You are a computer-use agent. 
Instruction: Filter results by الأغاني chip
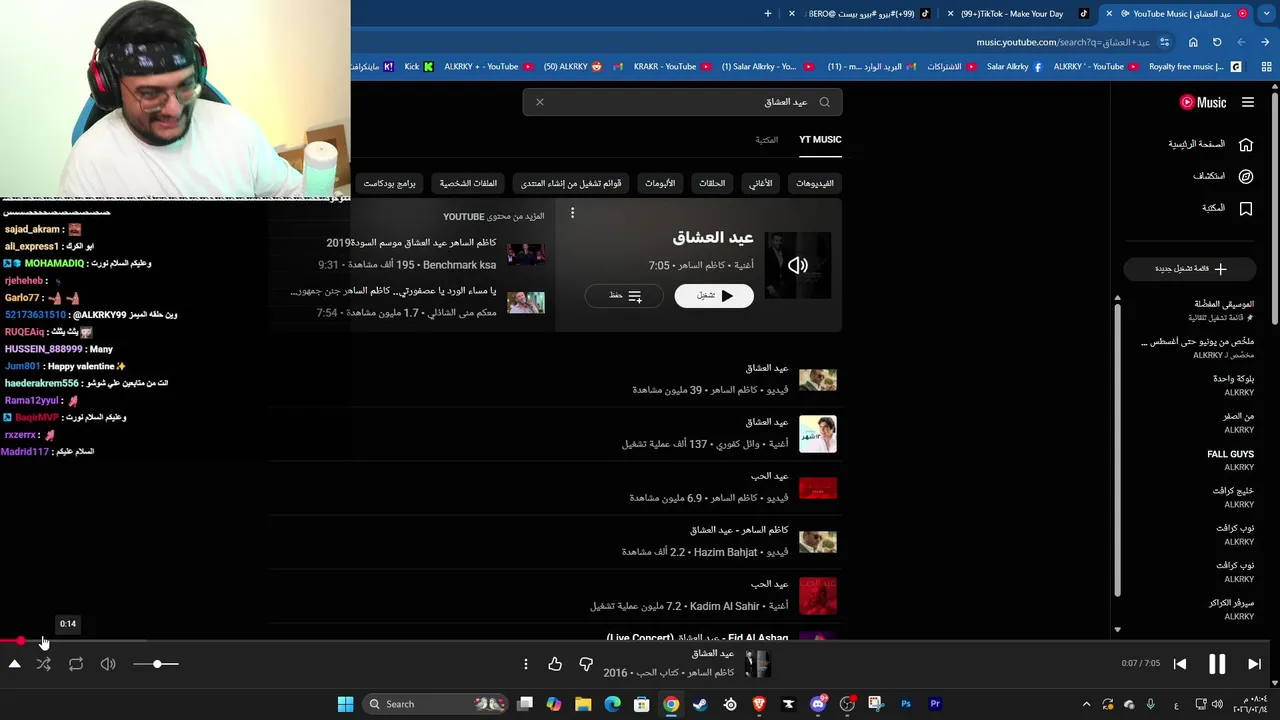pos(761,183)
